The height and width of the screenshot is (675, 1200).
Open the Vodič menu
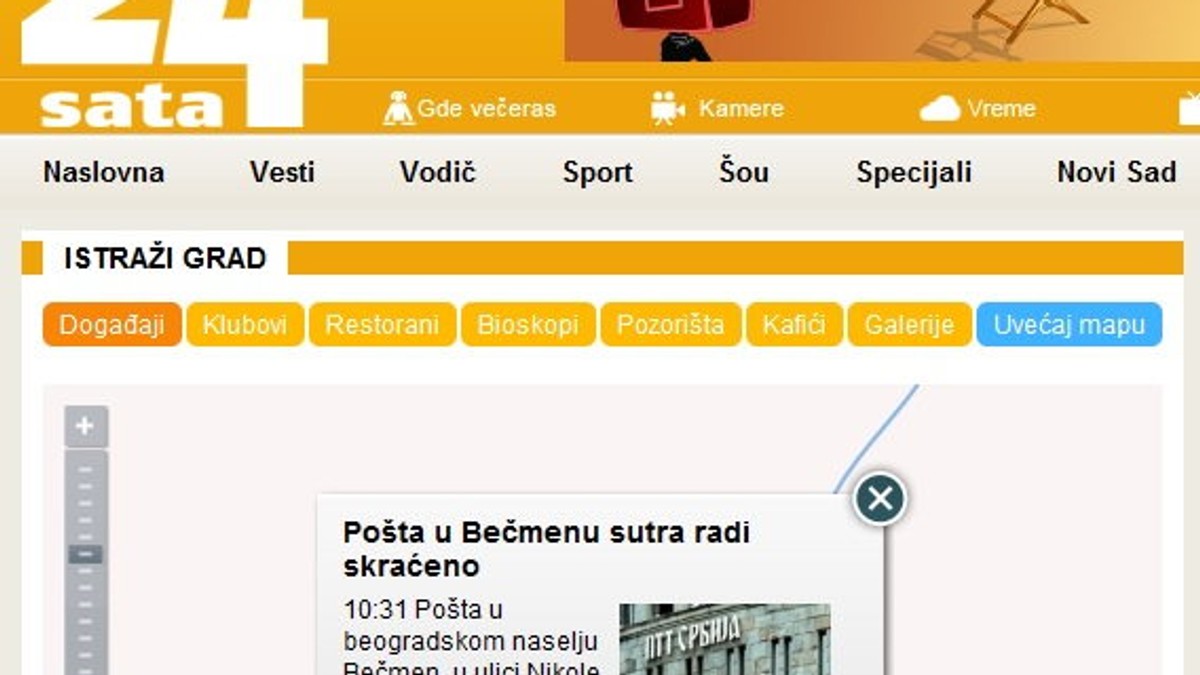pyautogui.click(x=437, y=172)
